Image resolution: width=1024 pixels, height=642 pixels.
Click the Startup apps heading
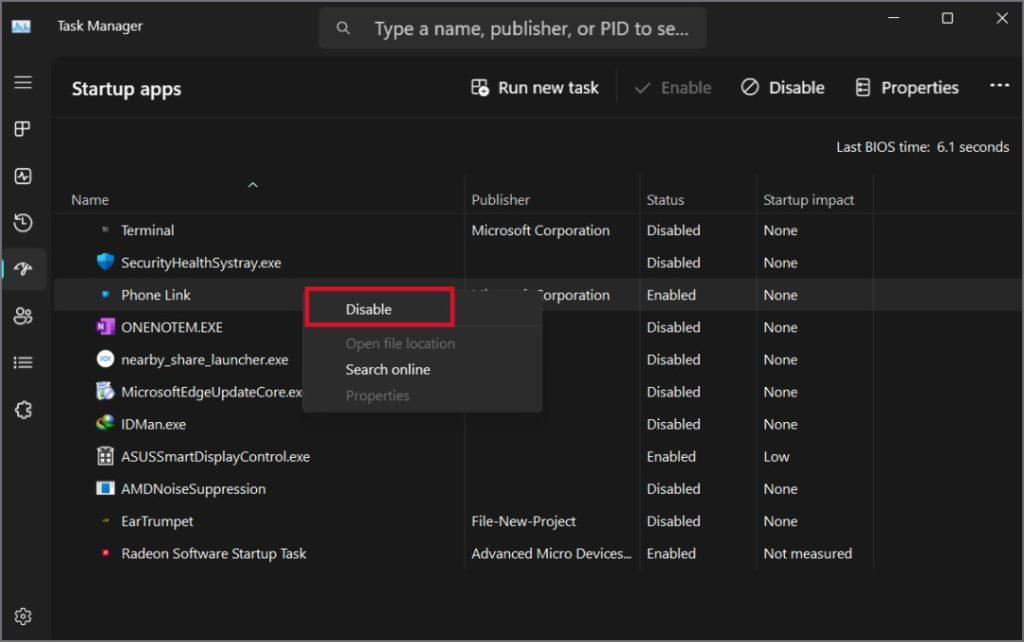click(x=126, y=89)
